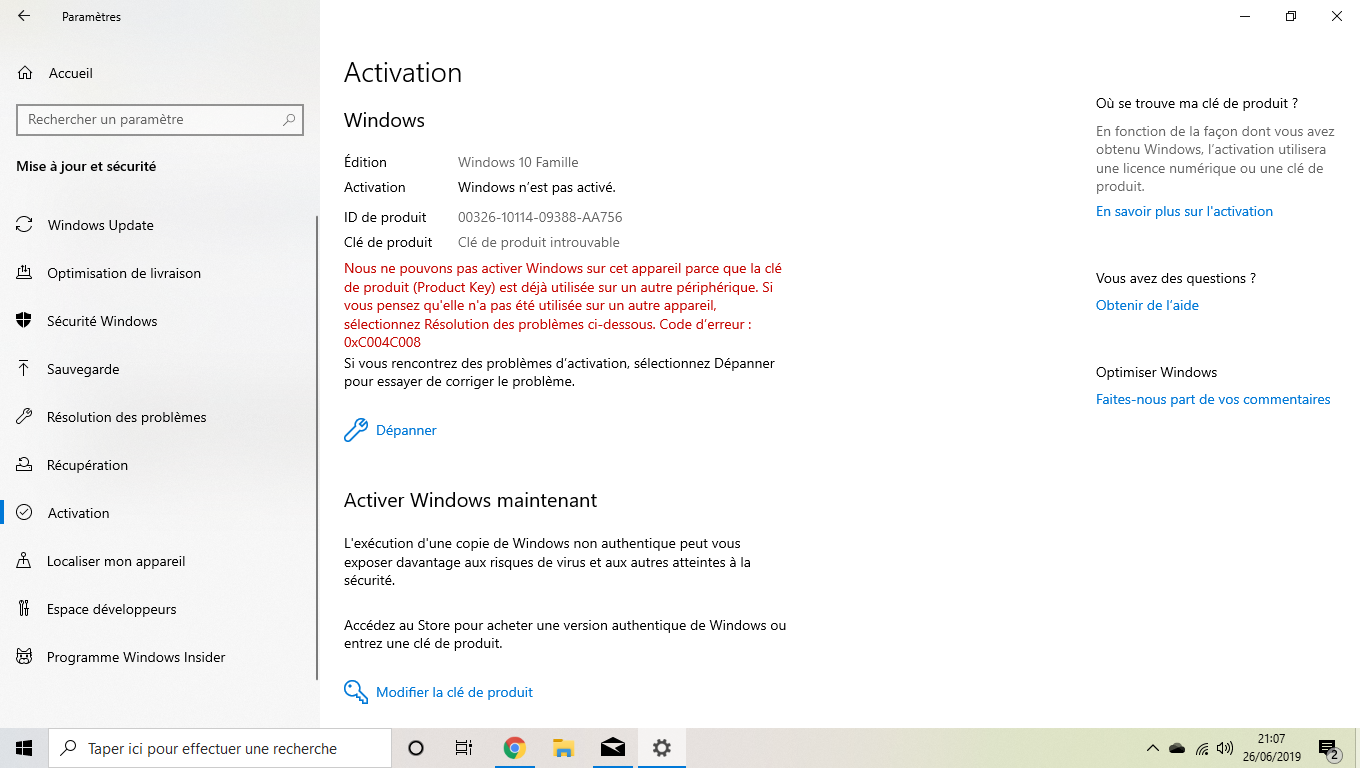
Task: Open Task View on the taskbar
Action: point(464,748)
